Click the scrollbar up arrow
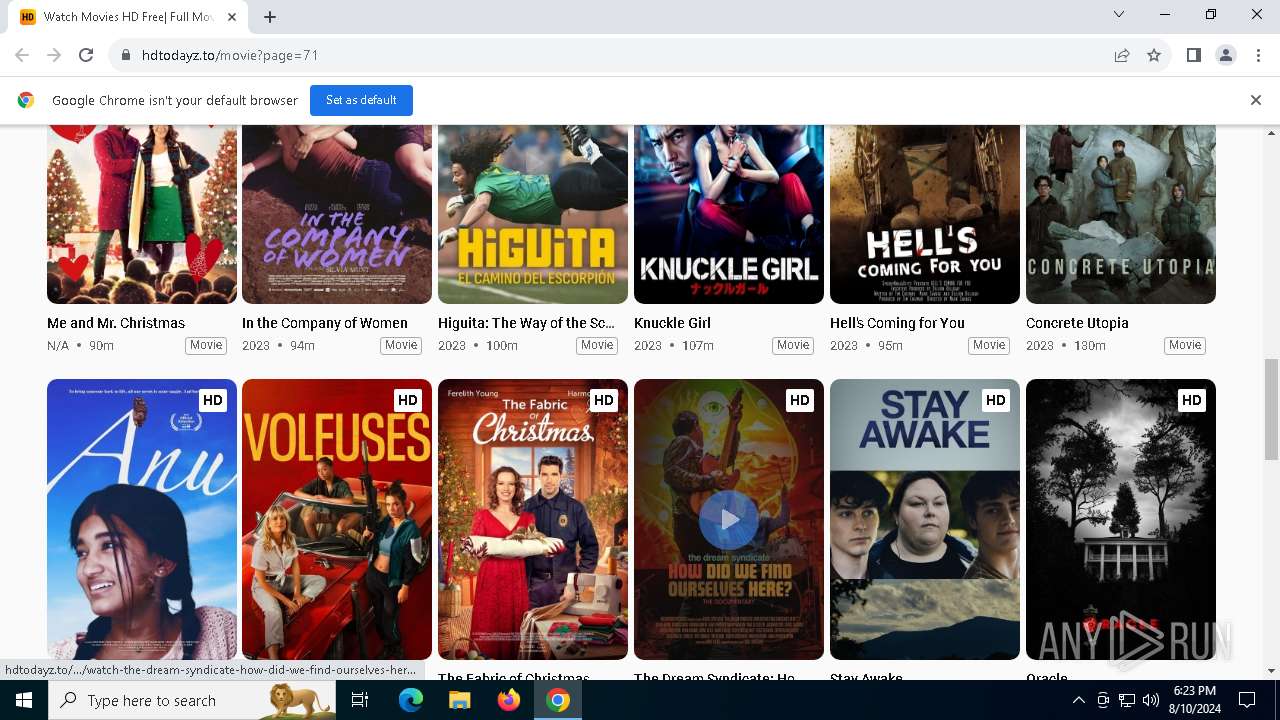This screenshot has height=720, width=1280. pyautogui.click(x=1272, y=133)
